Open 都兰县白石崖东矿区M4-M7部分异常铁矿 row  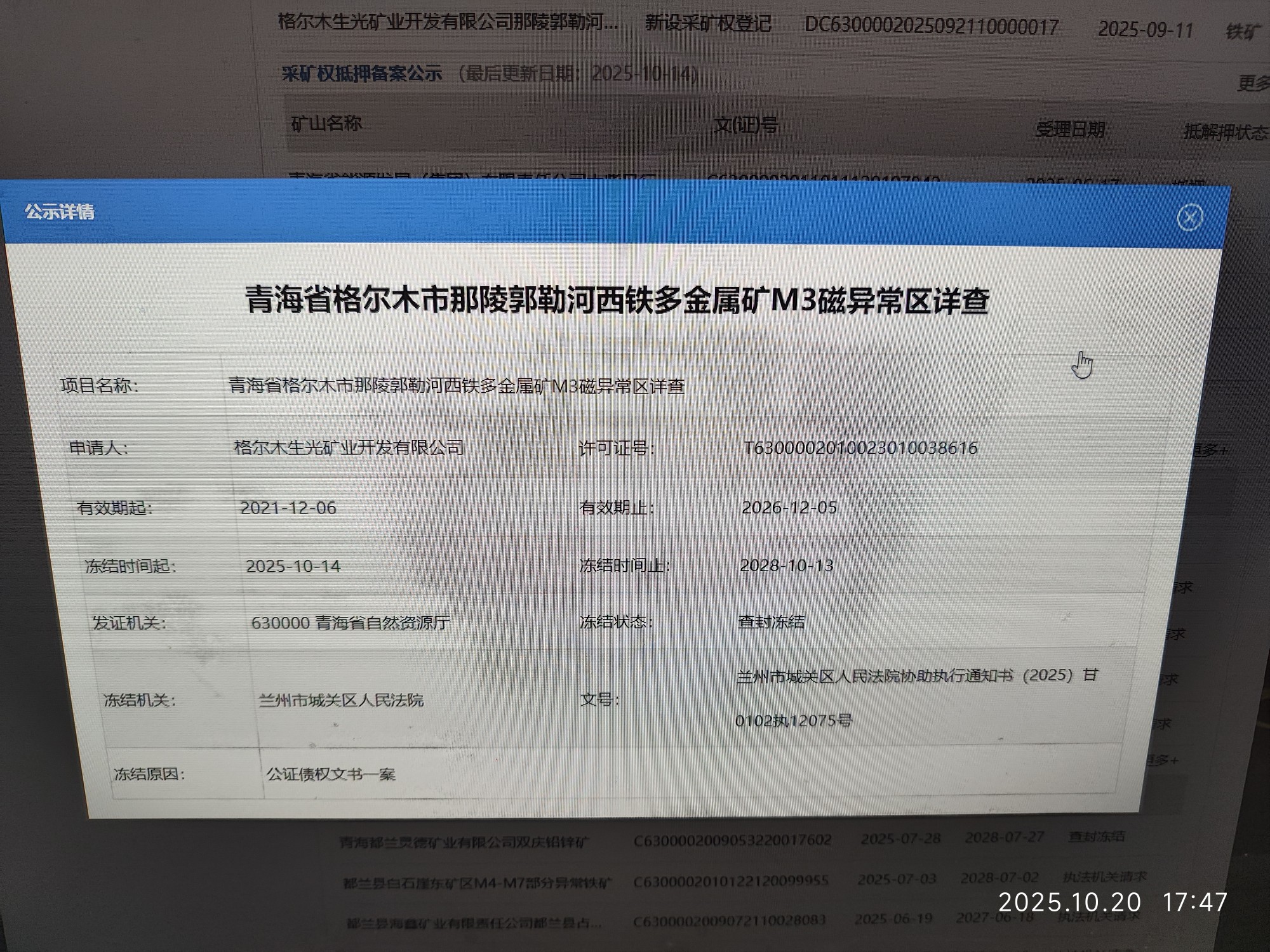pos(477,882)
